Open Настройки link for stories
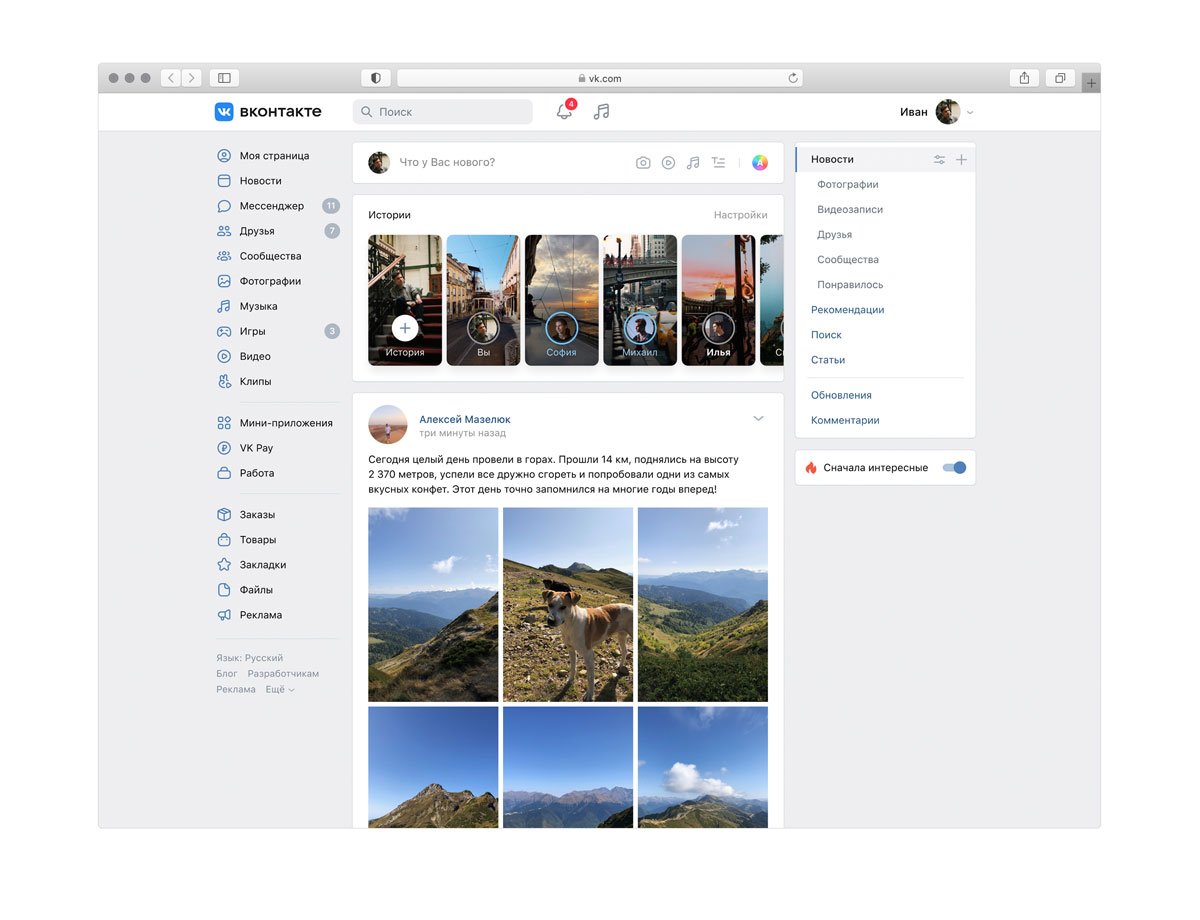Image resolution: width=1200 pixels, height=920 pixels. 741,215
